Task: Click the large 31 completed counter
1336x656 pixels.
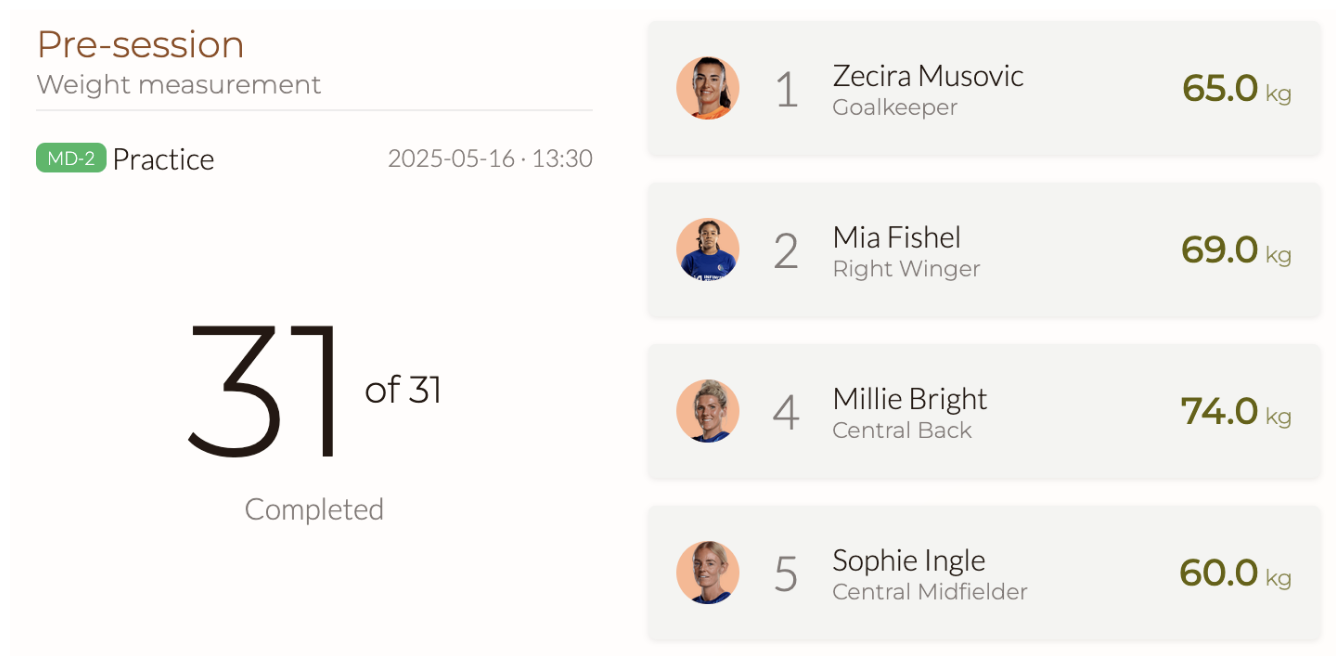Action: [264, 390]
